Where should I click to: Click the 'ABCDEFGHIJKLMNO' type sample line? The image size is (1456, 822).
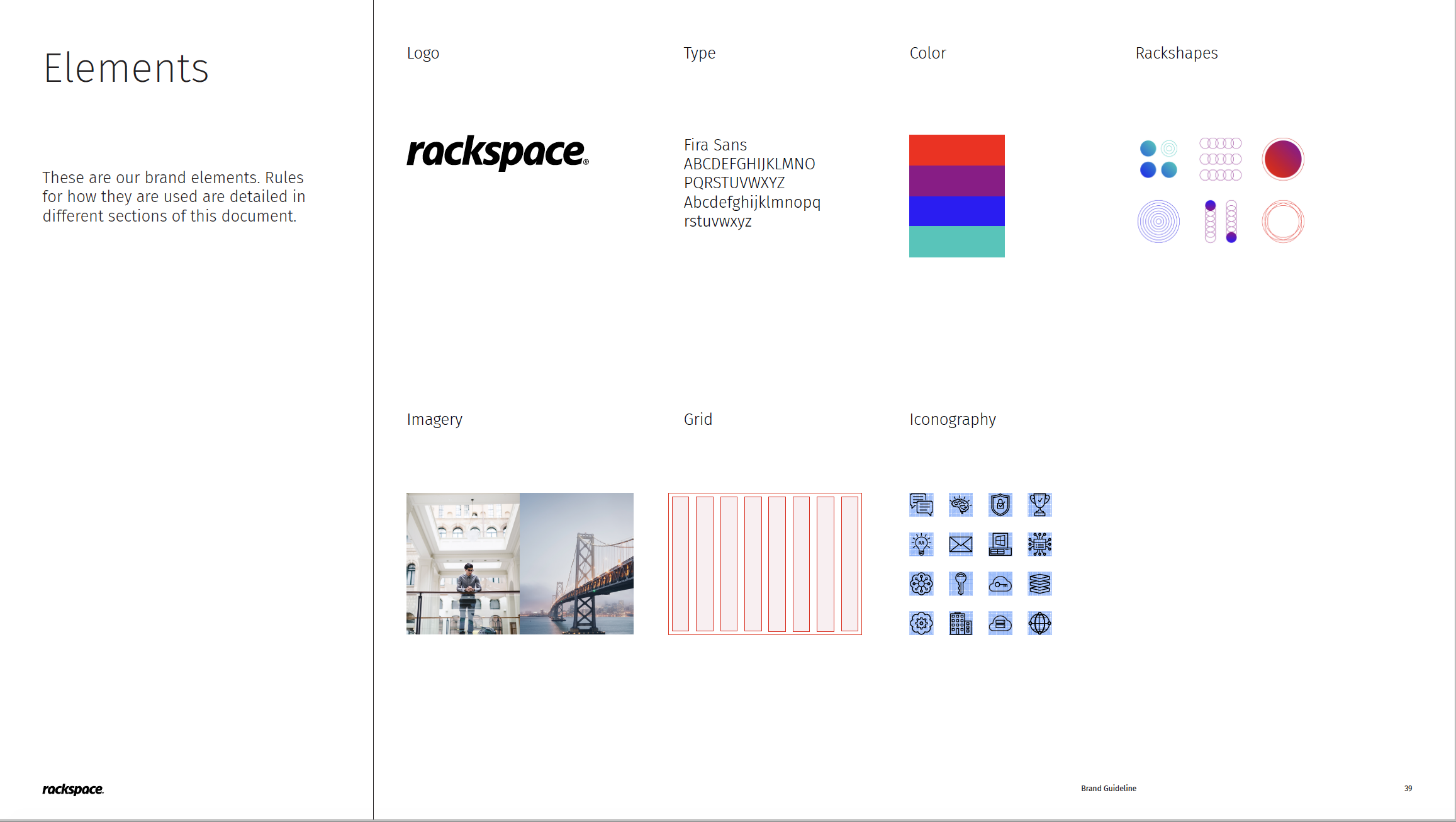point(749,164)
